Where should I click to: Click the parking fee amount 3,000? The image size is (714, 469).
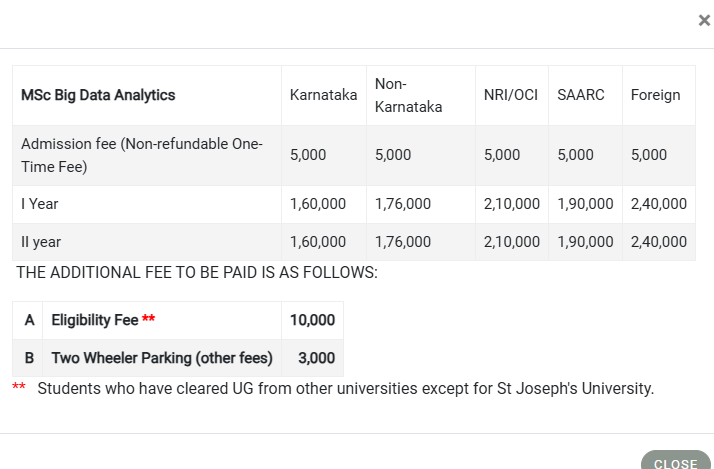[316, 358]
